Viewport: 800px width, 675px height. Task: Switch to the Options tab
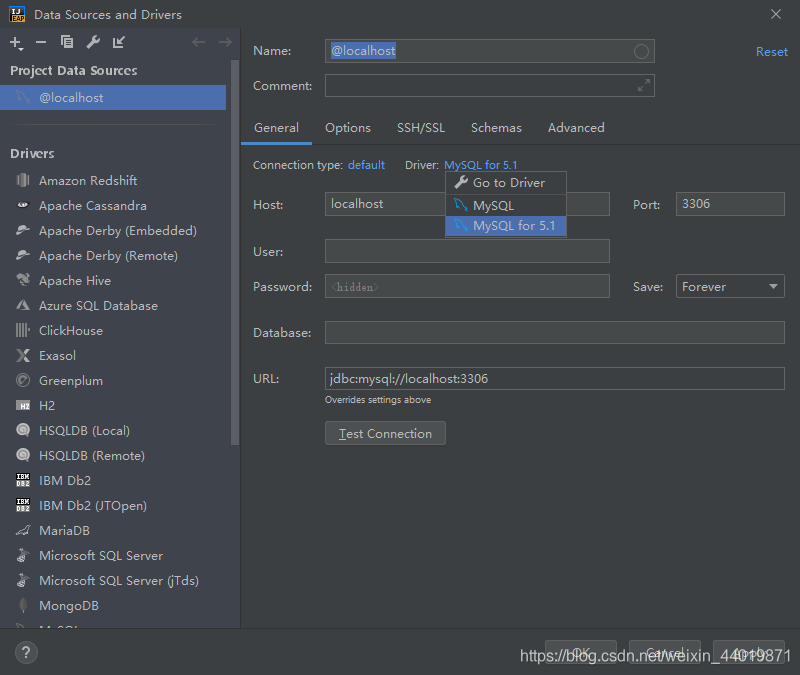[348, 128]
